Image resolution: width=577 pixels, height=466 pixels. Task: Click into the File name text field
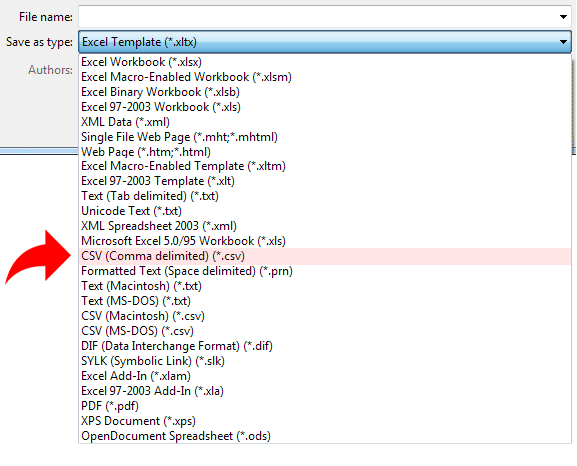click(317, 17)
